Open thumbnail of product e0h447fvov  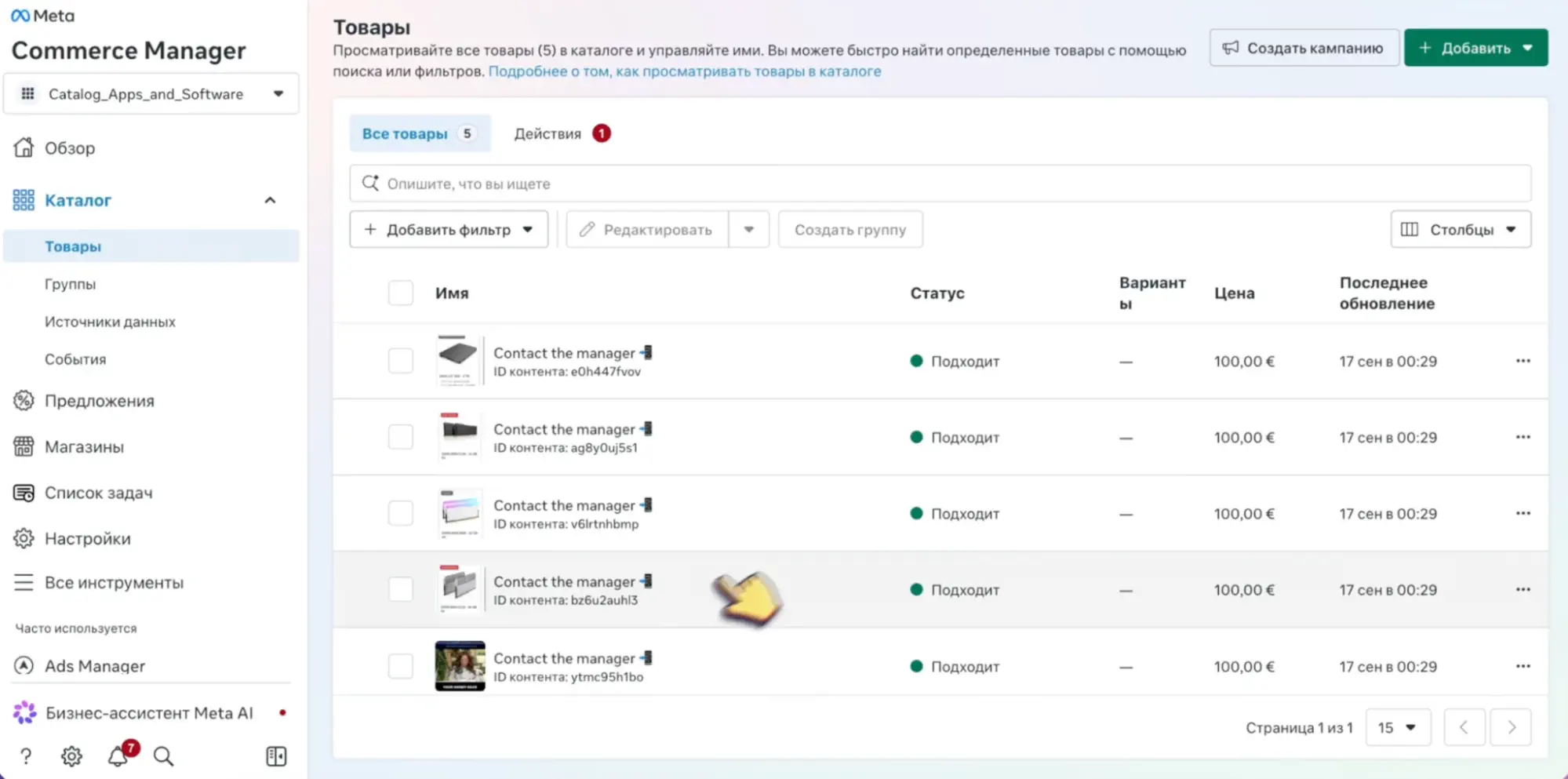click(x=460, y=361)
